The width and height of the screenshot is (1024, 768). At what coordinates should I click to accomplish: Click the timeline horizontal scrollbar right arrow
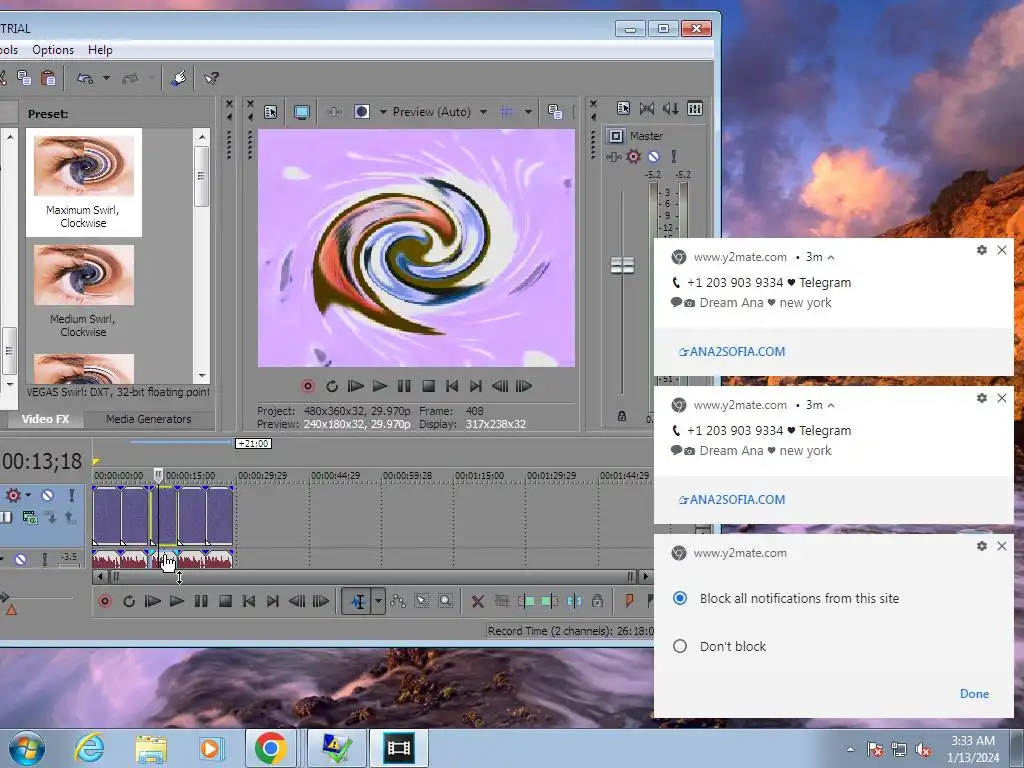point(645,577)
